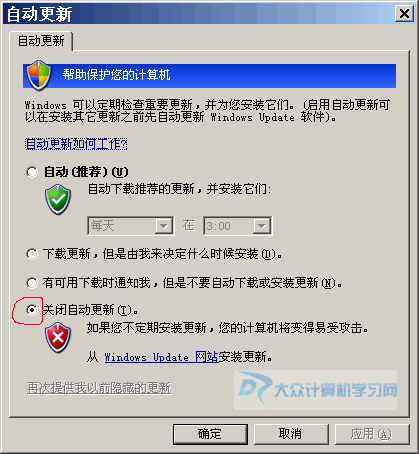Click 再次提供我以前隐藏的更新 link
The image size is (419, 454).
tap(99, 388)
